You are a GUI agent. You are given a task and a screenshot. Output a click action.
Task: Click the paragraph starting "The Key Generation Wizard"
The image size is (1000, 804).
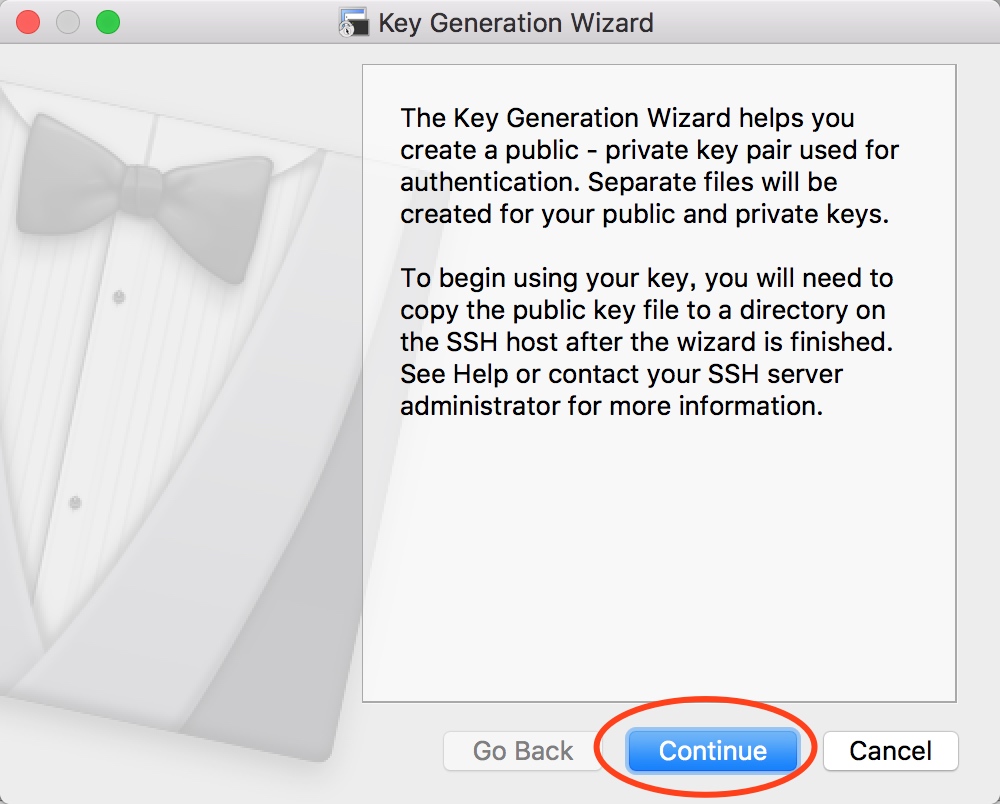point(649,166)
